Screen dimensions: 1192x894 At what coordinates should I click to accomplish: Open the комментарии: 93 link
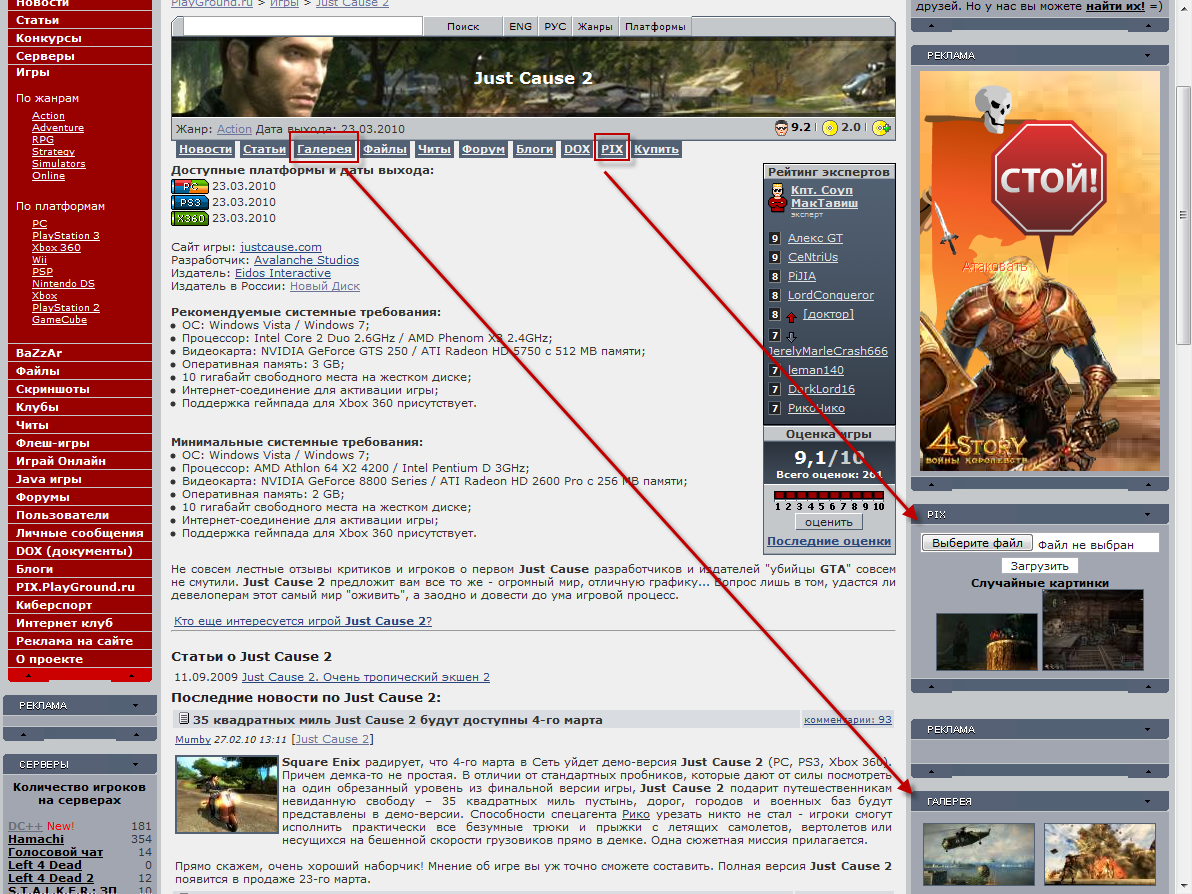(x=848, y=719)
